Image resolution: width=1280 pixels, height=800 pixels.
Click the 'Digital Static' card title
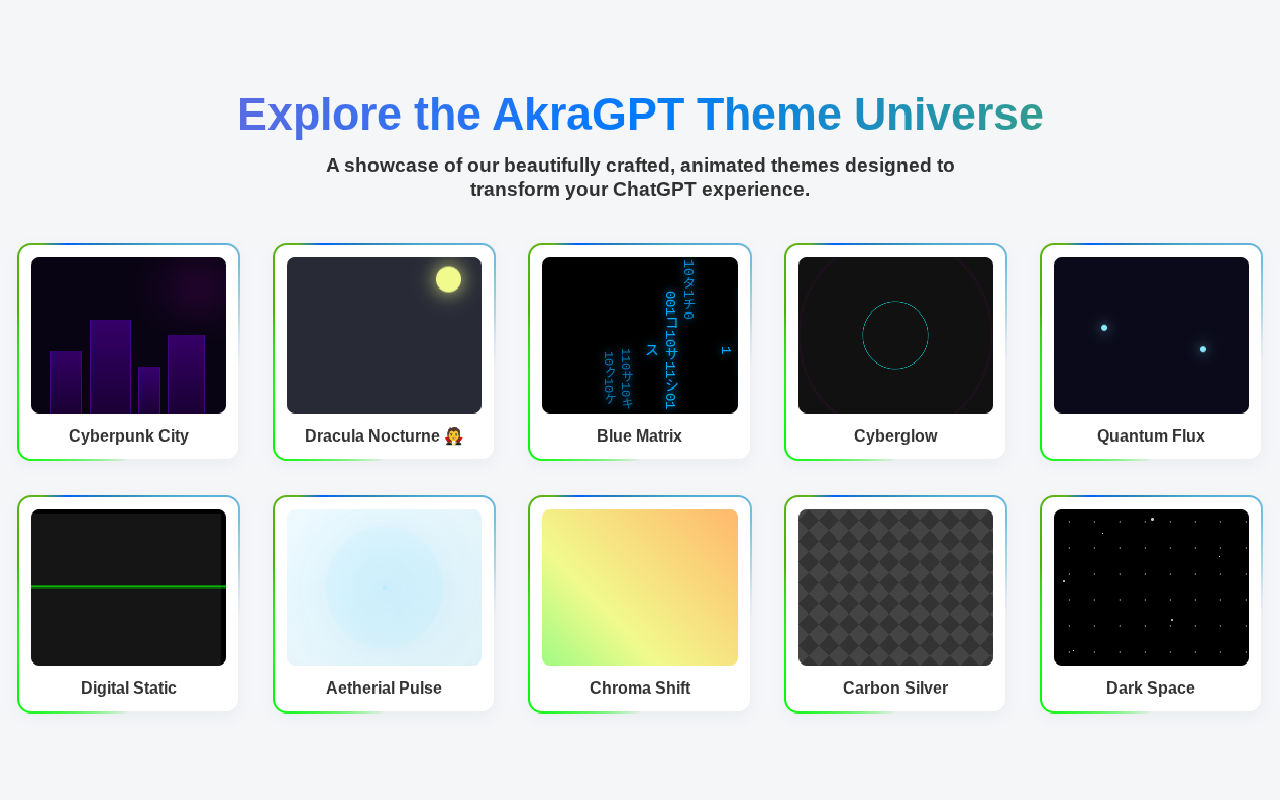click(x=129, y=688)
